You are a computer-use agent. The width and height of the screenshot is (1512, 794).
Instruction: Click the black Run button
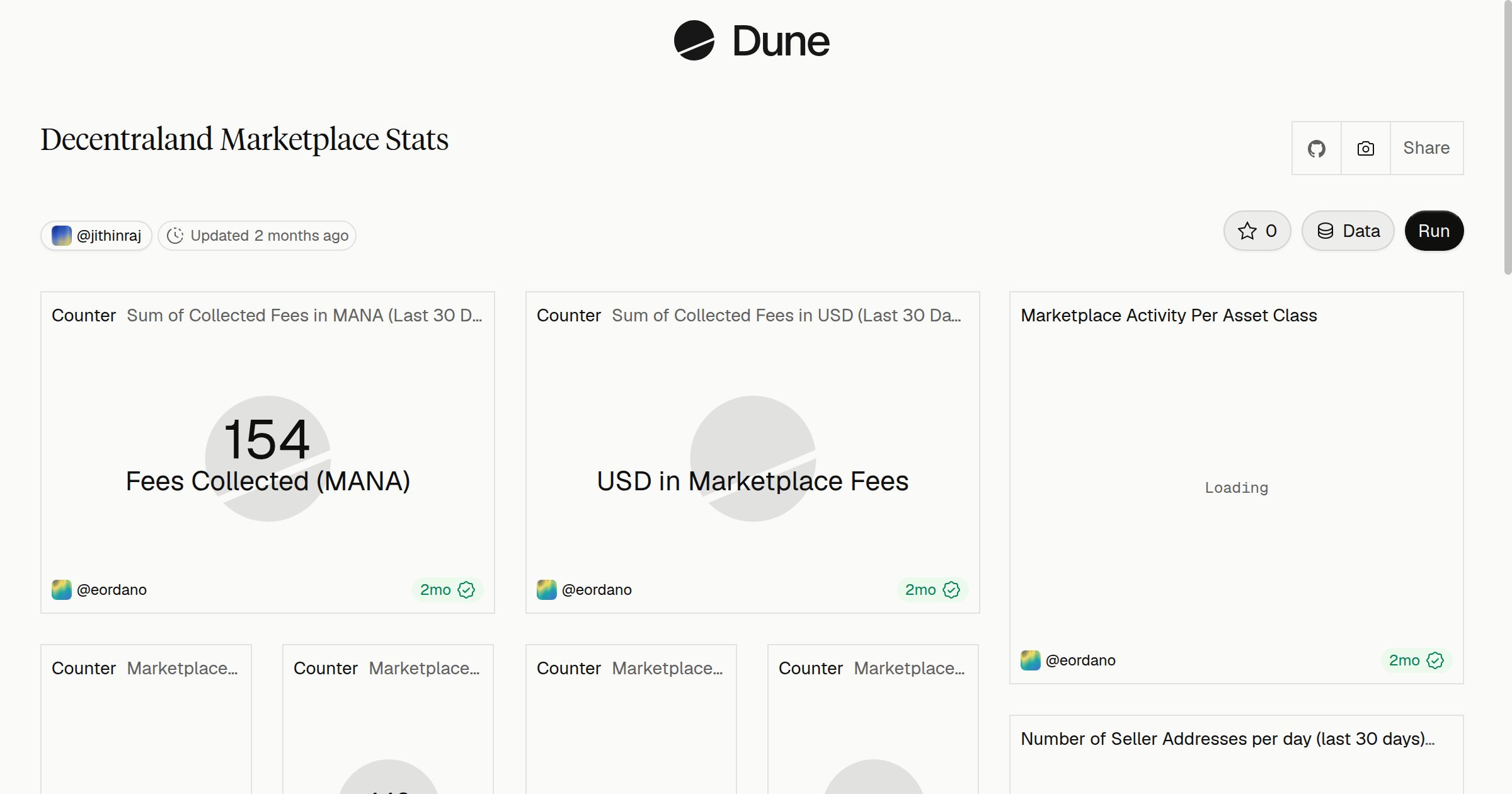(x=1434, y=231)
